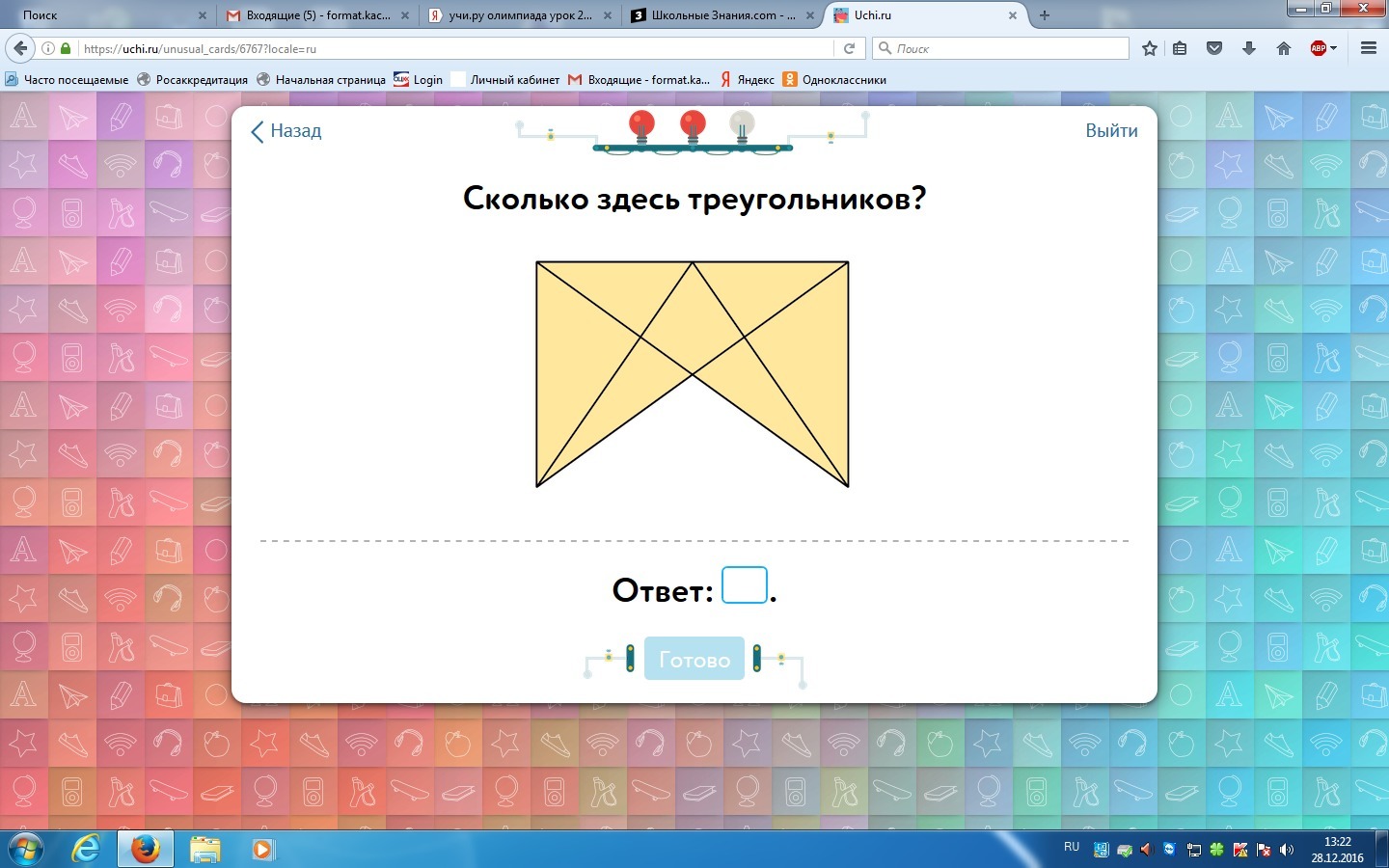Open a new tab with plus button
The image size is (1389, 868).
[1044, 15]
